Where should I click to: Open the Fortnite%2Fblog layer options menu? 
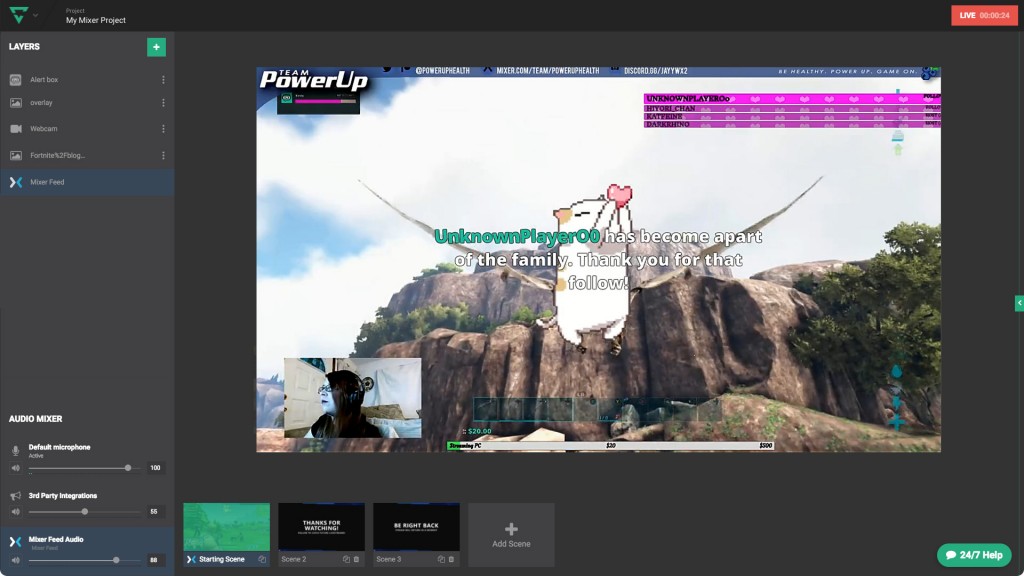click(163, 155)
